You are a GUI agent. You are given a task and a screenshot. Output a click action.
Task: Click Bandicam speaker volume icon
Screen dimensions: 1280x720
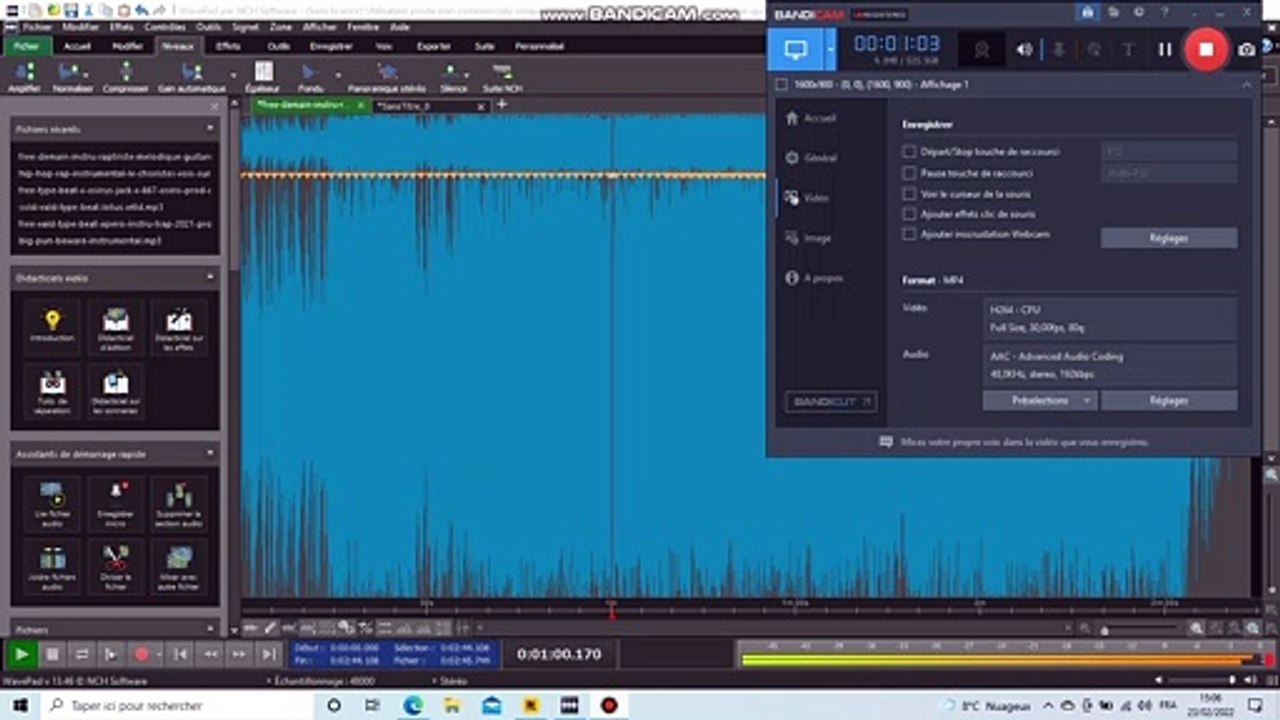click(1024, 49)
